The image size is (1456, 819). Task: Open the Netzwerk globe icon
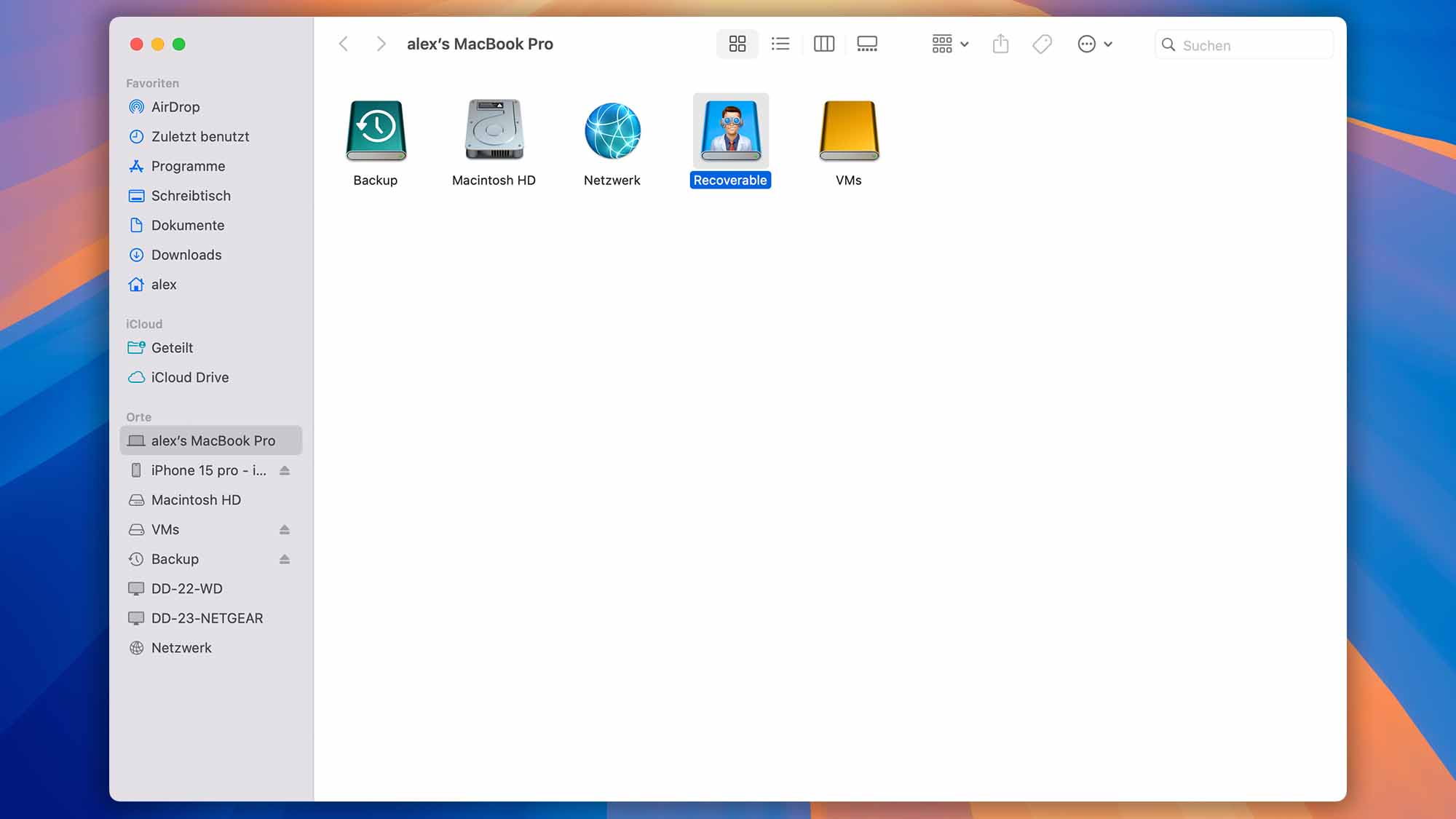[x=612, y=130]
